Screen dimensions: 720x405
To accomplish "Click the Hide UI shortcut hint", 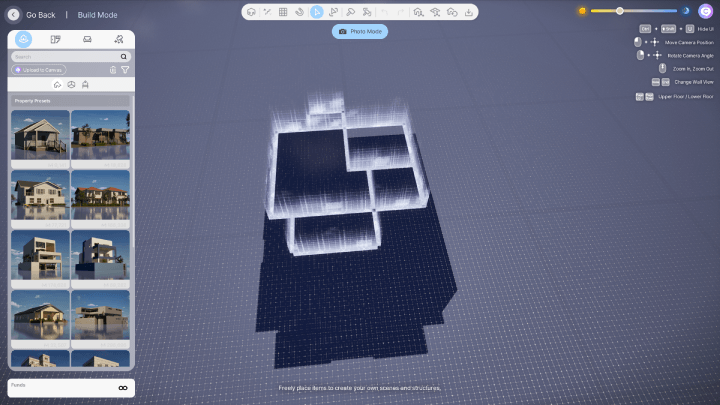I will click(676, 29).
